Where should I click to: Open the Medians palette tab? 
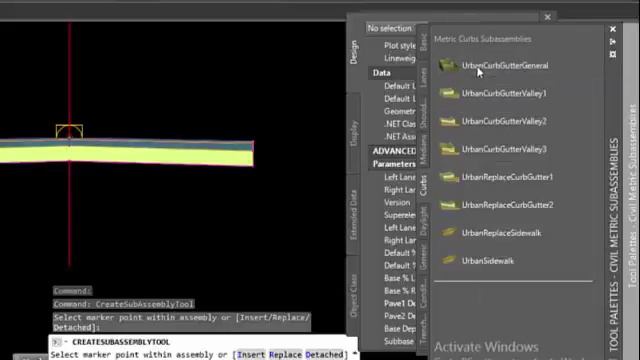pos(423,149)
